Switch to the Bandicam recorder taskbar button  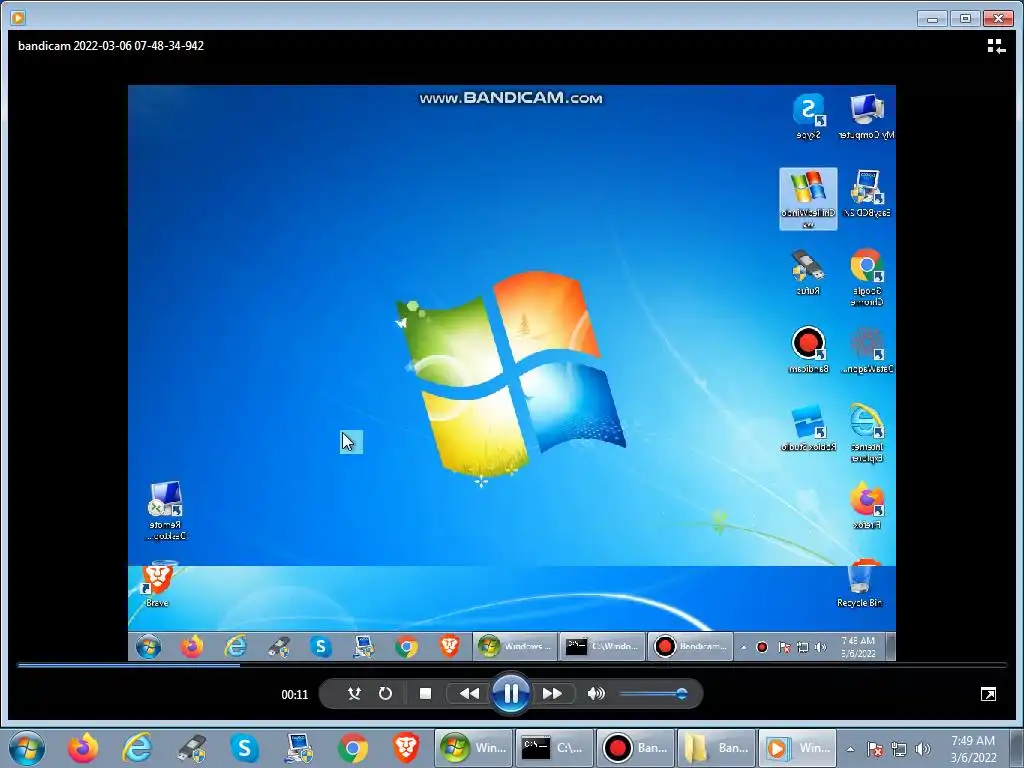coord(635,748)
